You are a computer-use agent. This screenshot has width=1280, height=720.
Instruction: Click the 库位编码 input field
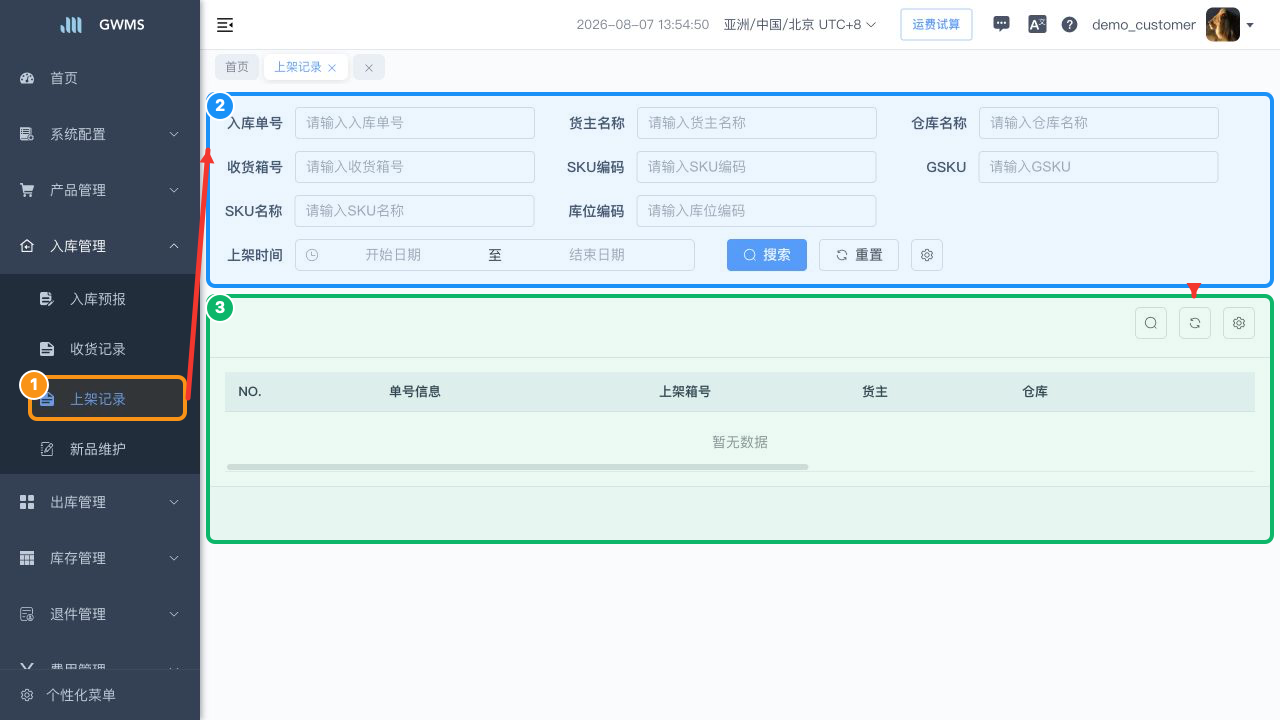pyautogui.click(x=757, y=211)
